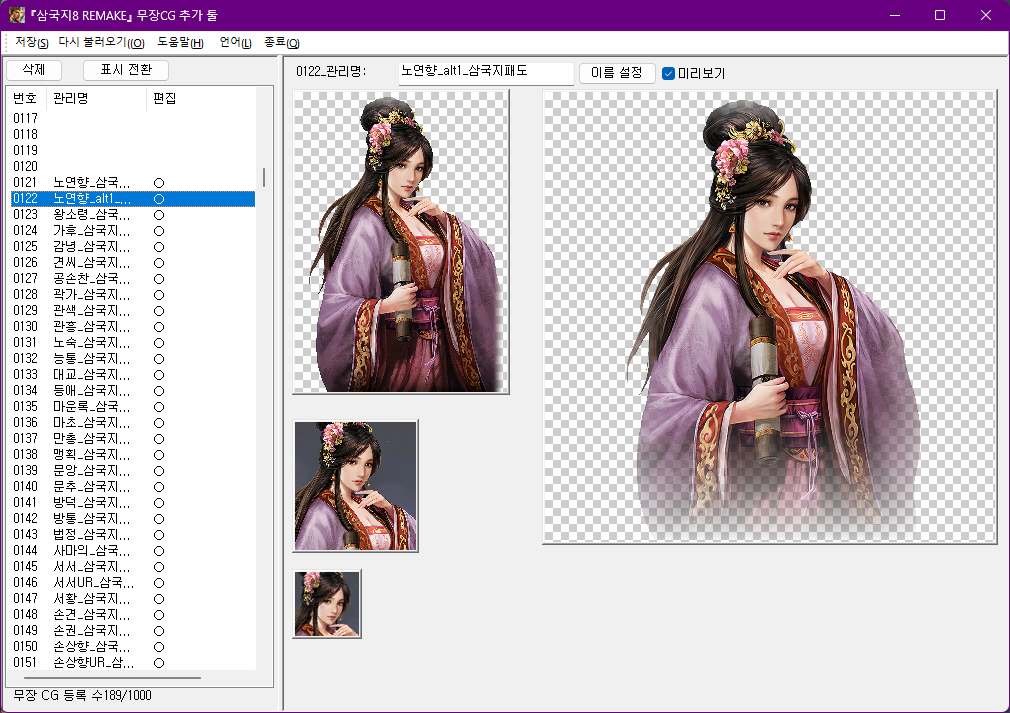Select row 0147 서황
The image size is (1010, 713).
pos(133,599)
